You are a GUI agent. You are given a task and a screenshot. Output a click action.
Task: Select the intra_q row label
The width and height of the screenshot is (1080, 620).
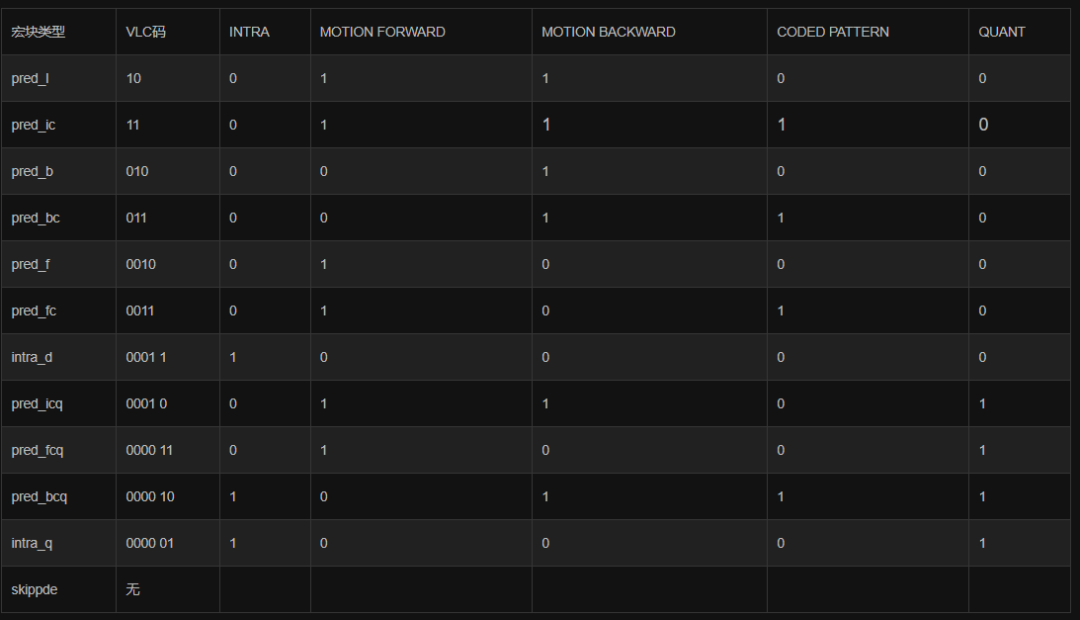[32, 543]
